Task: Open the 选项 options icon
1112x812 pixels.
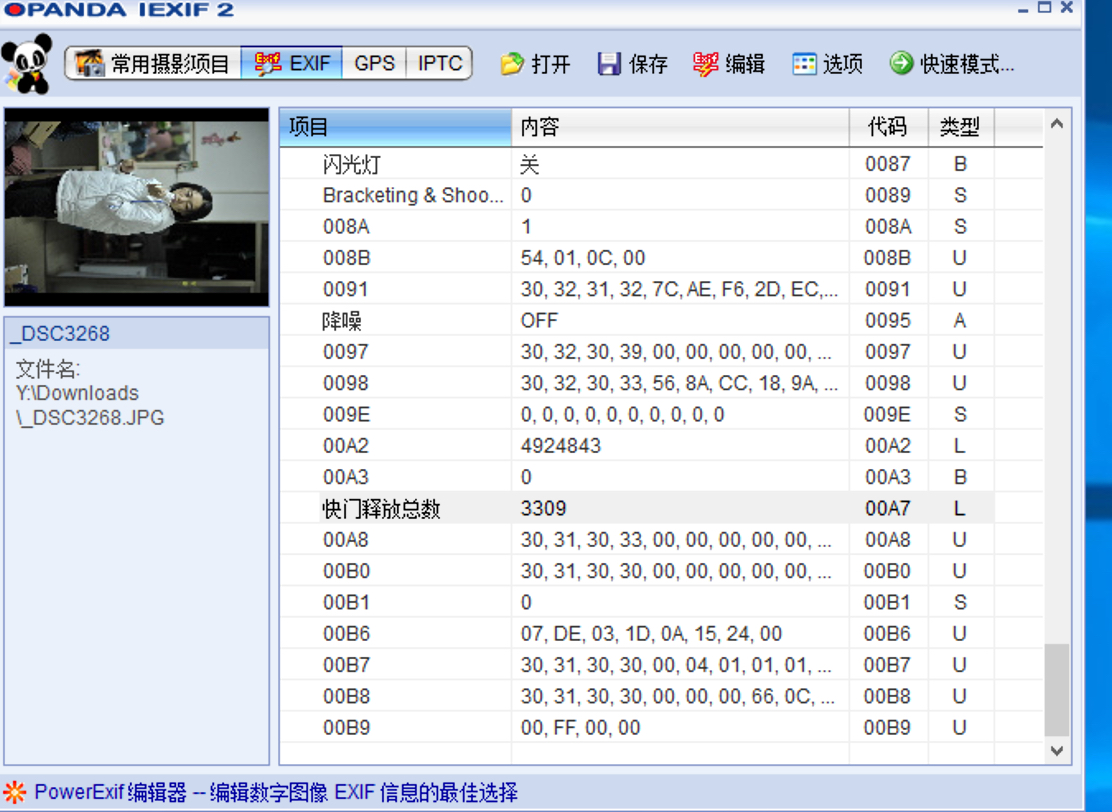Action: coord(804,64)
